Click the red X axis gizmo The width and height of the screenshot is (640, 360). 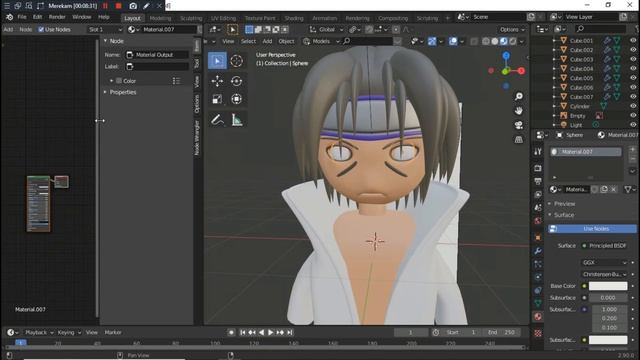(x=521, y=71)
